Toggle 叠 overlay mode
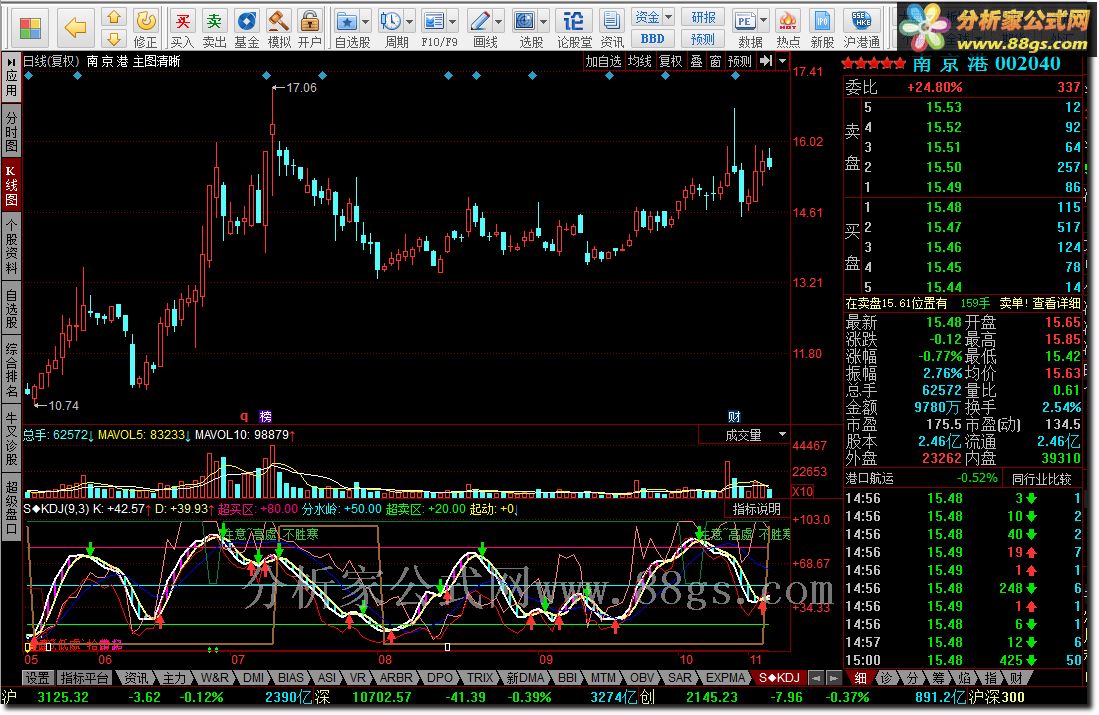1099x715 pixels. [x=696, y=61]
